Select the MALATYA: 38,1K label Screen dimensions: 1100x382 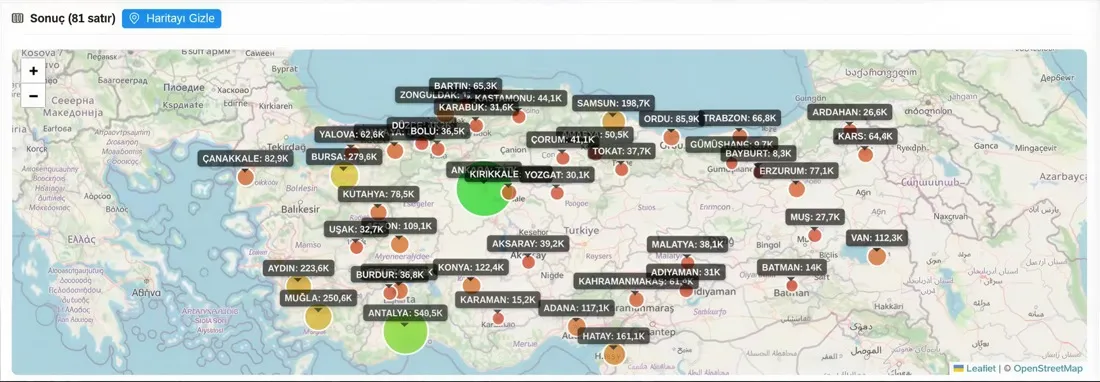pos(687,244)
